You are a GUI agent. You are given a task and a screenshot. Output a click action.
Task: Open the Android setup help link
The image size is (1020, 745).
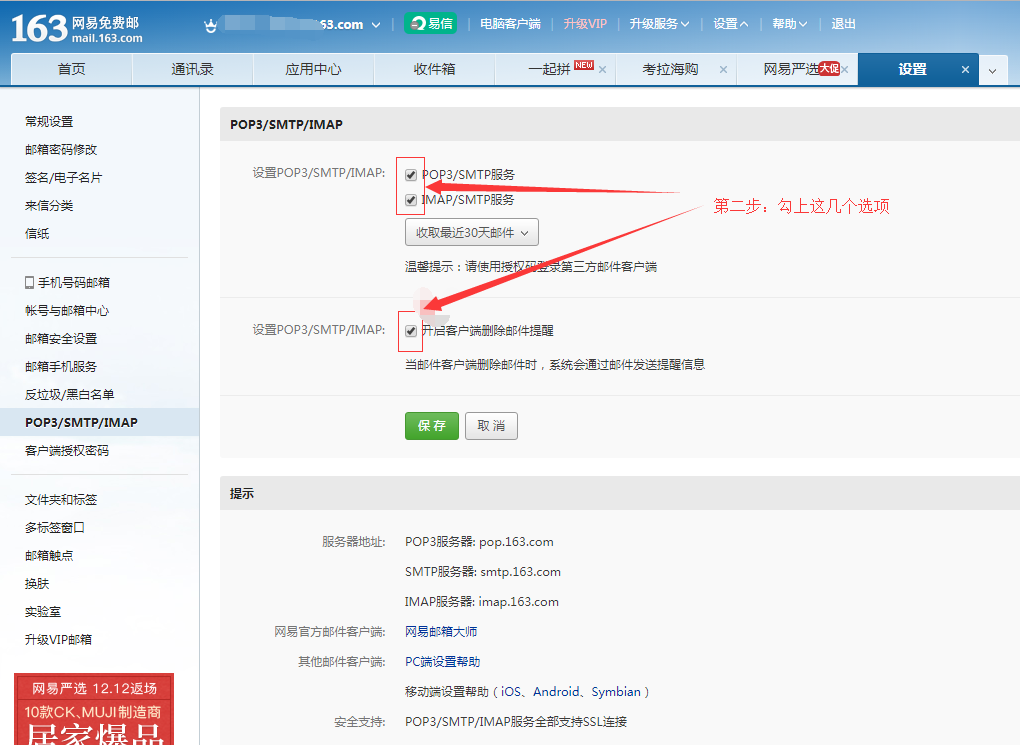556,692
